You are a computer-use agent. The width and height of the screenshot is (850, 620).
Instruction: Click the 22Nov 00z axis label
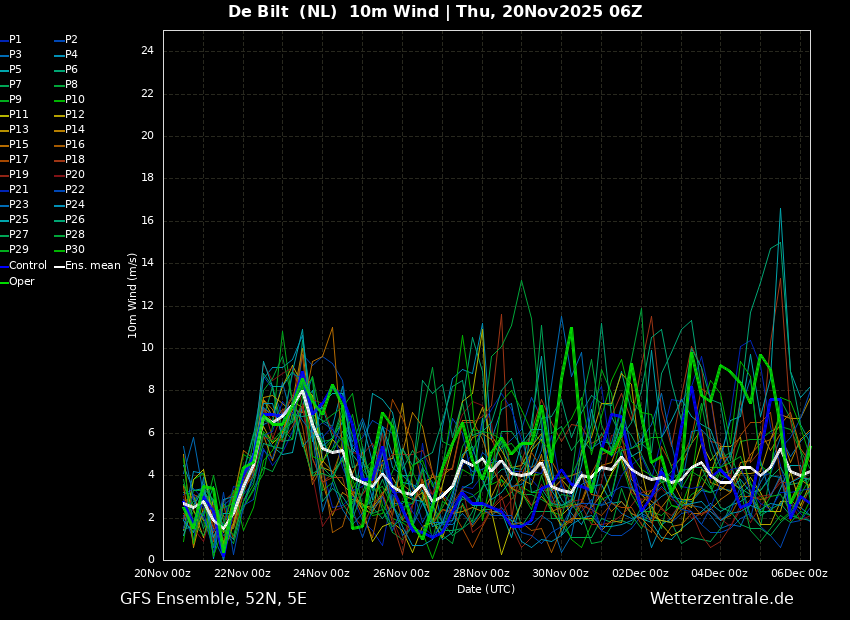coord(243,573)
